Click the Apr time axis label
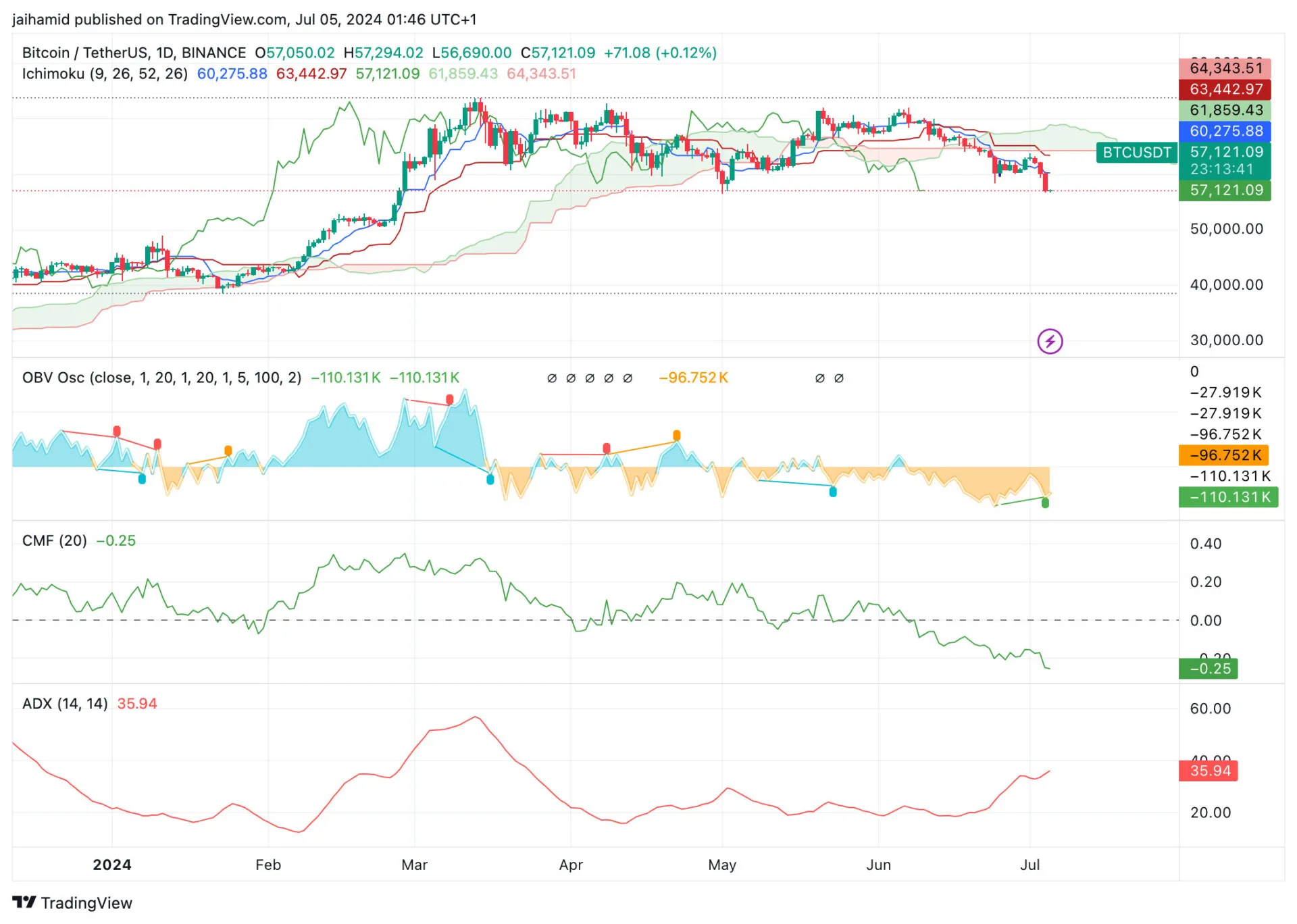Image resolution: width=1297 pixels, height=924 pixels. click(571, 865)
